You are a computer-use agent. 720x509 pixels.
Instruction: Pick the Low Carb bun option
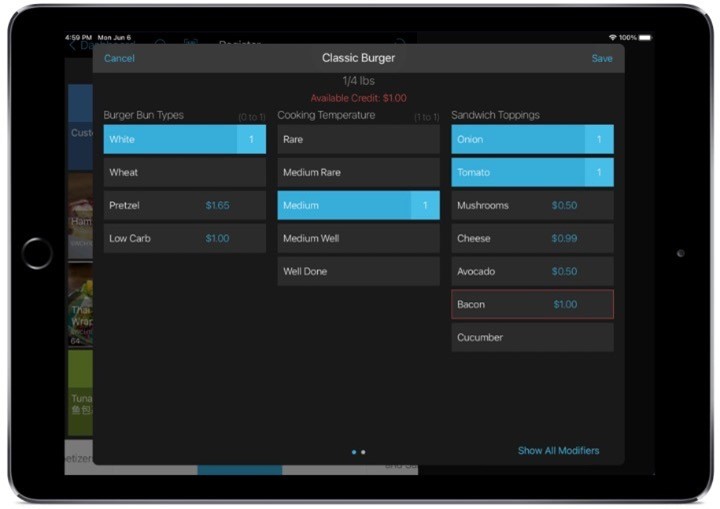pos(184,239)
